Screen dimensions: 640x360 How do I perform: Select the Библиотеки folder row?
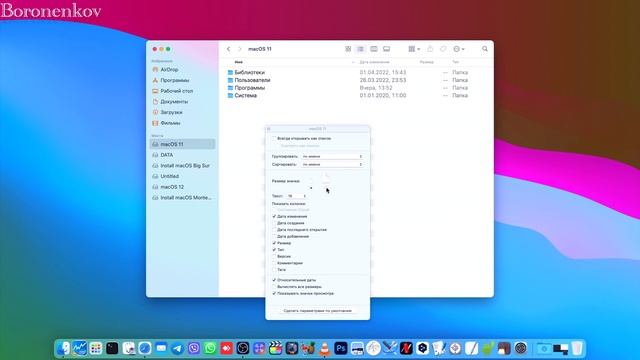click(356, 72)
